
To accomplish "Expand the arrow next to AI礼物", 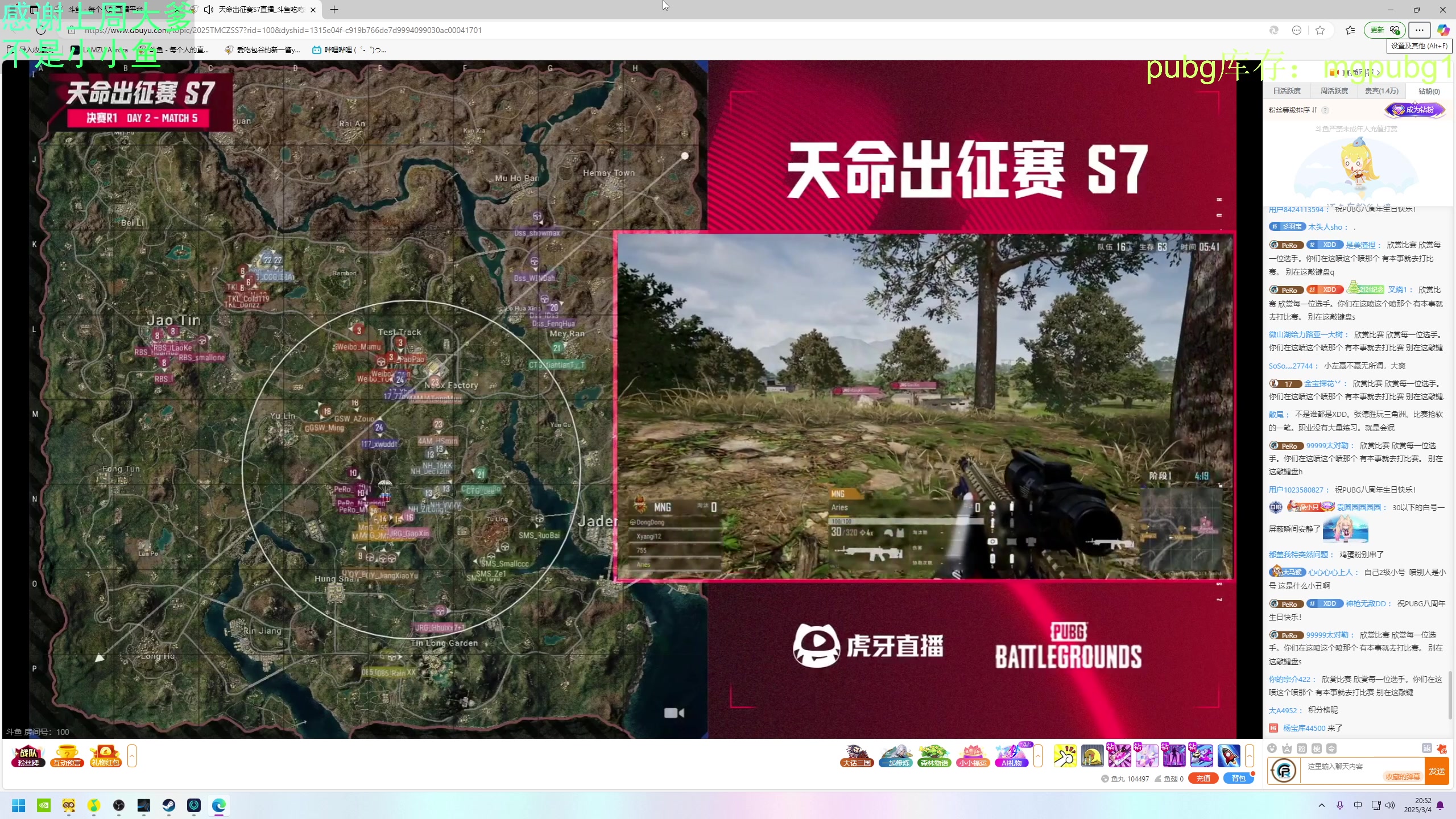I will click(x=1038, y=756).
